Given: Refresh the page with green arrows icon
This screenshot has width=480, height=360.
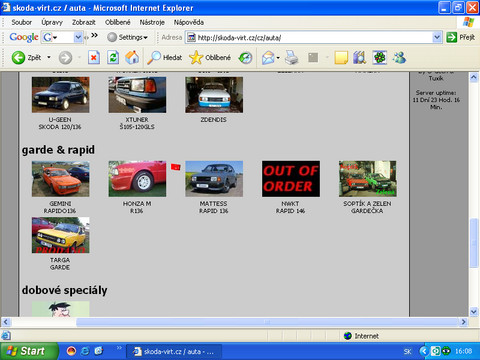Looking at the screenshot, I should pyautogui.click(x=113, y=58).
